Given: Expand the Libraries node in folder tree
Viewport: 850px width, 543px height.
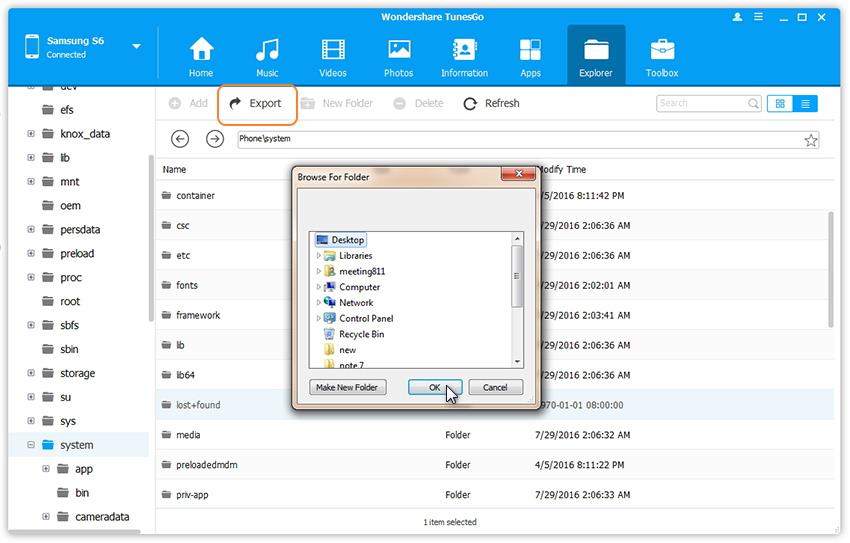Looking at the screenshot, I should (319, 256).
